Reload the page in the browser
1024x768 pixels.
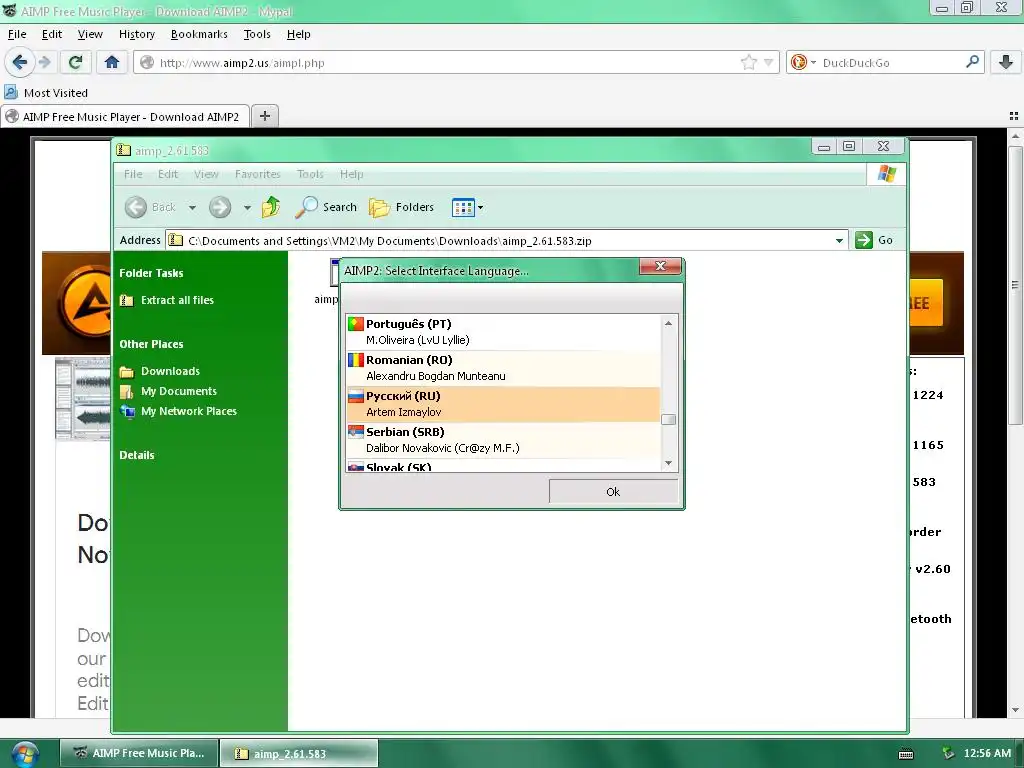pyautogui.click(x=75, y=62)
